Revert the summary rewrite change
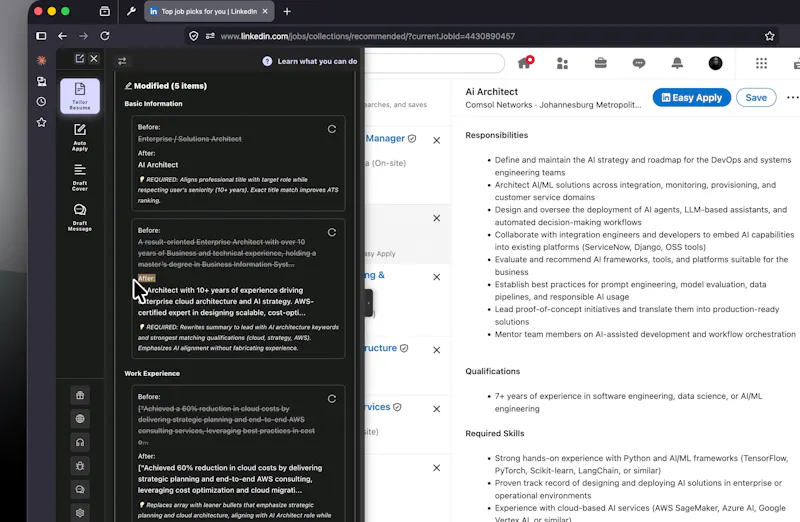 click(332, 233)
